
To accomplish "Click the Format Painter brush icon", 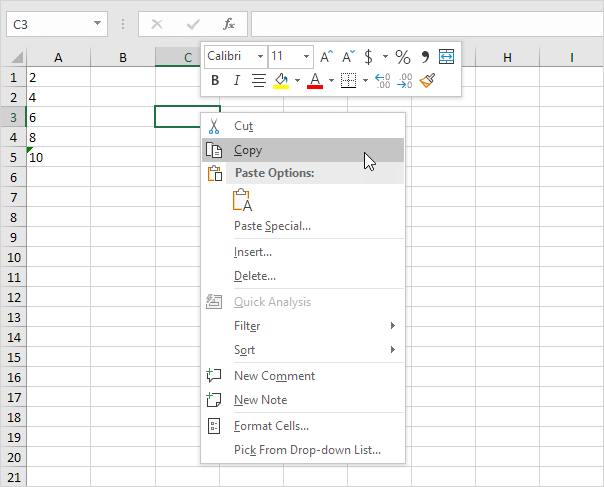I will pyautogui.click(x=428, y=81).
